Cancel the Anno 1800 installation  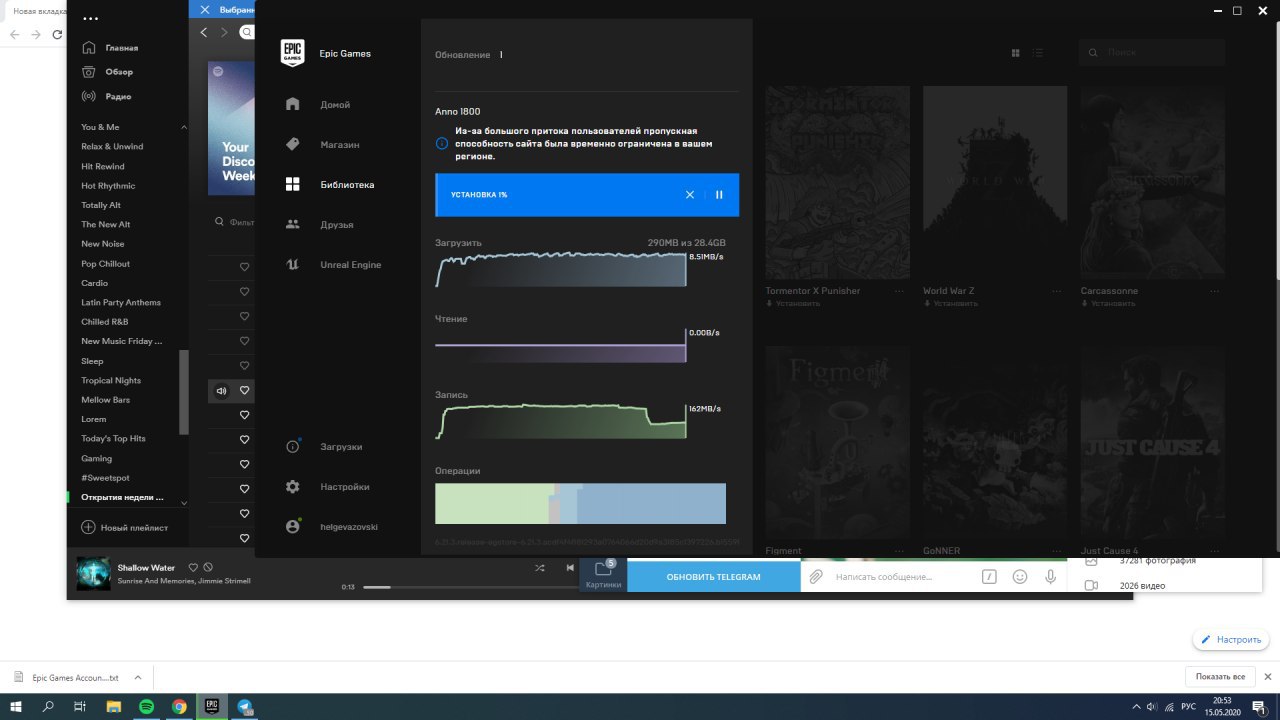pyautogui.click(x=690, y=195)
